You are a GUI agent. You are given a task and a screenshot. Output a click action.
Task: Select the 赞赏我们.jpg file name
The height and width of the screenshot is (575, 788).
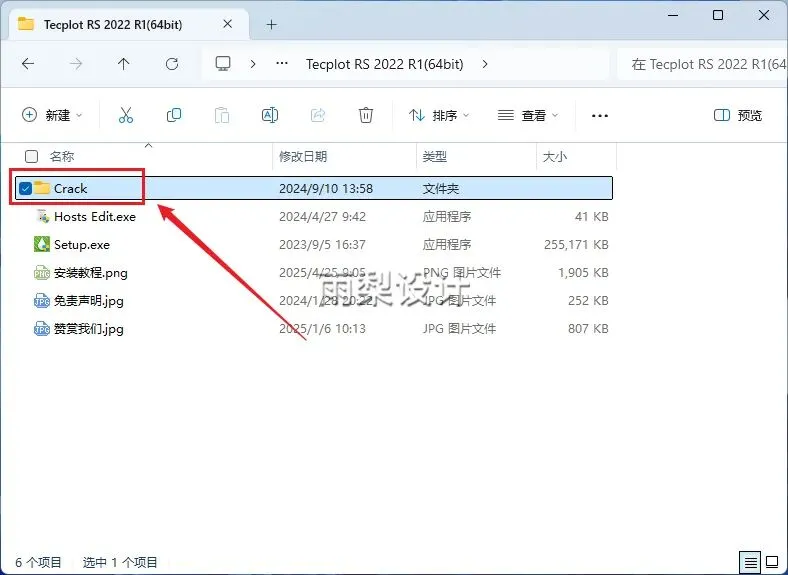88,329
